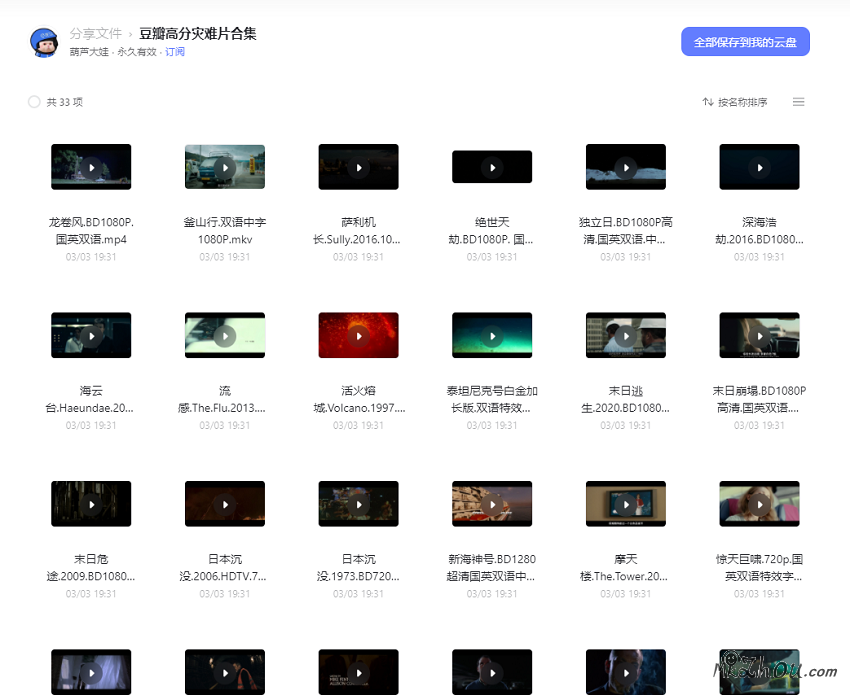Play the 末日逃生 2020 video thumbnail
The width and height of the screenshot is (850, 695).
point(626,336)
